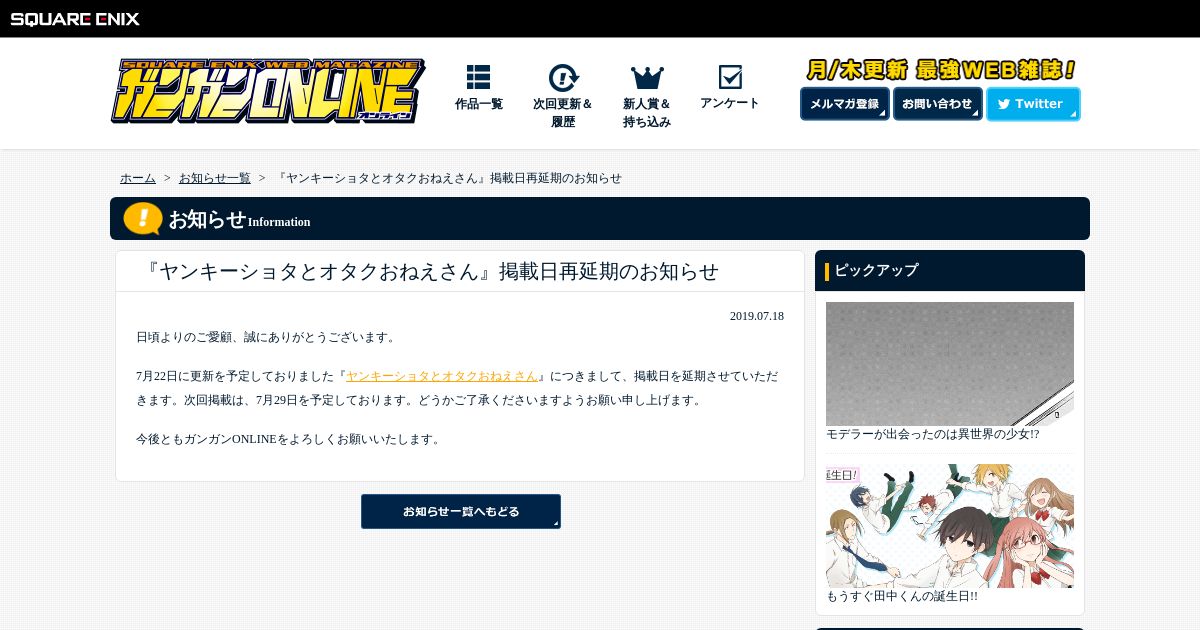This screenshot has height=630, width=1200.
Task: Follow ヤンキーショタとオタクおねえさん orange link
Action: (442, 376)
